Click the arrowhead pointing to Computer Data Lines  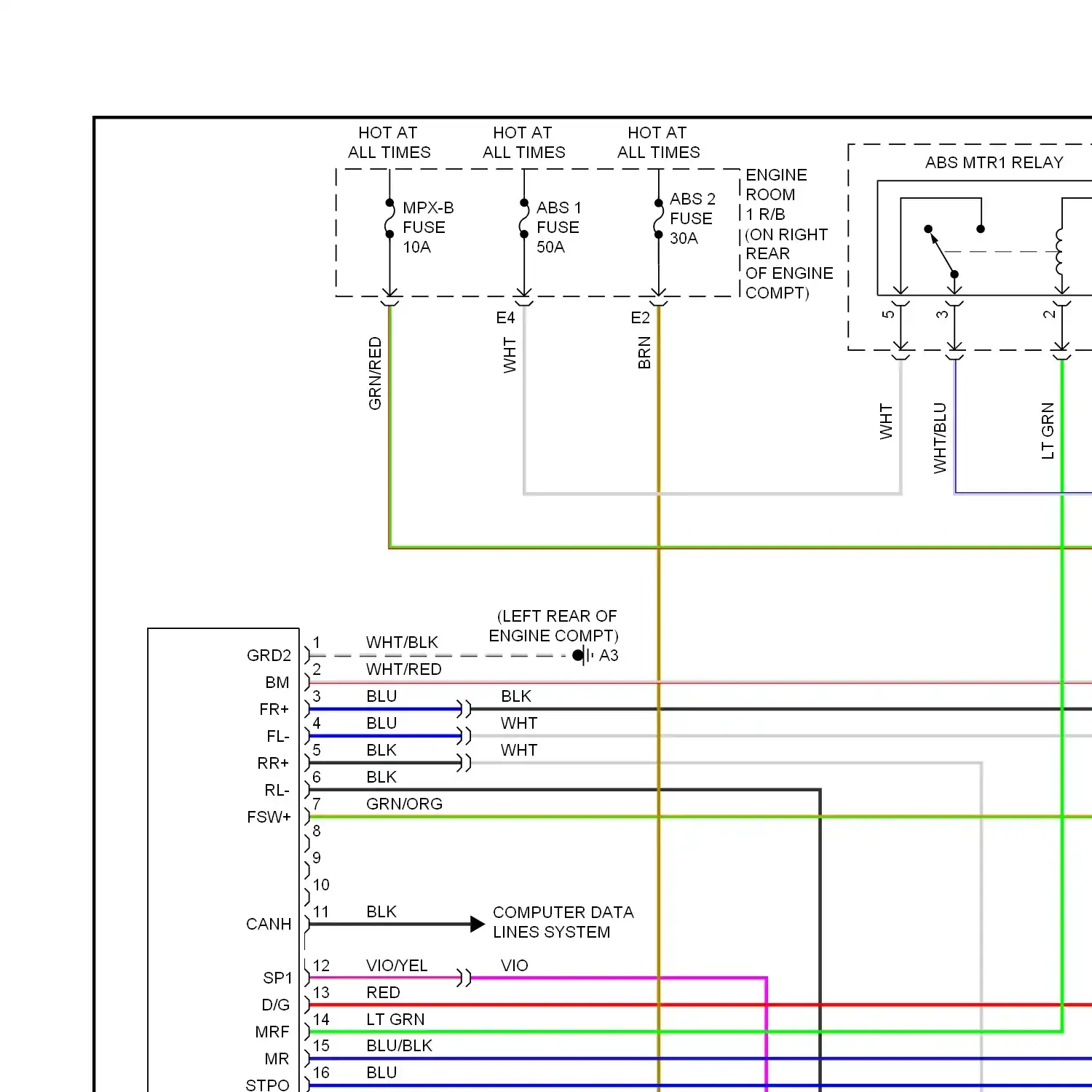pyautogui.click(x=478, y=925)
